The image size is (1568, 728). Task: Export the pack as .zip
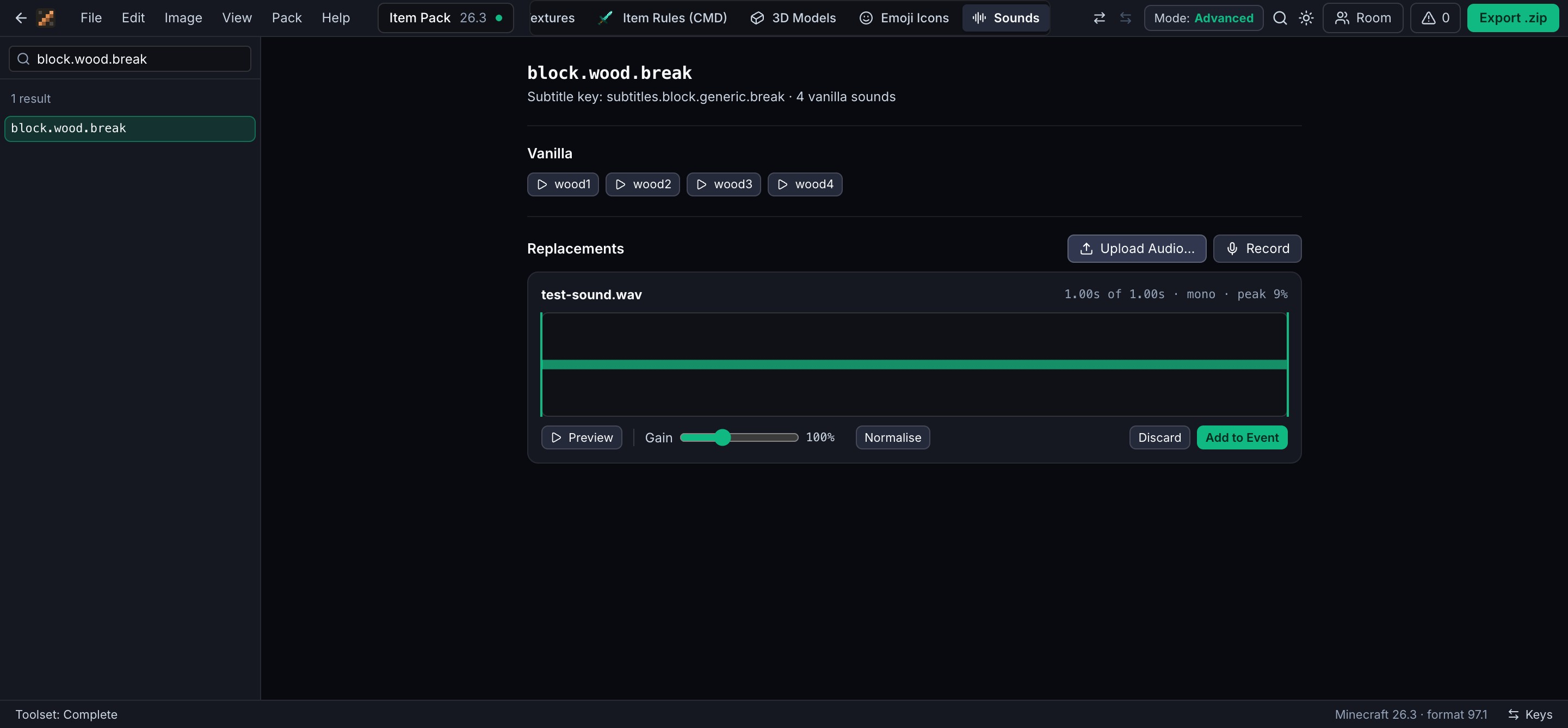point(1513,18)
